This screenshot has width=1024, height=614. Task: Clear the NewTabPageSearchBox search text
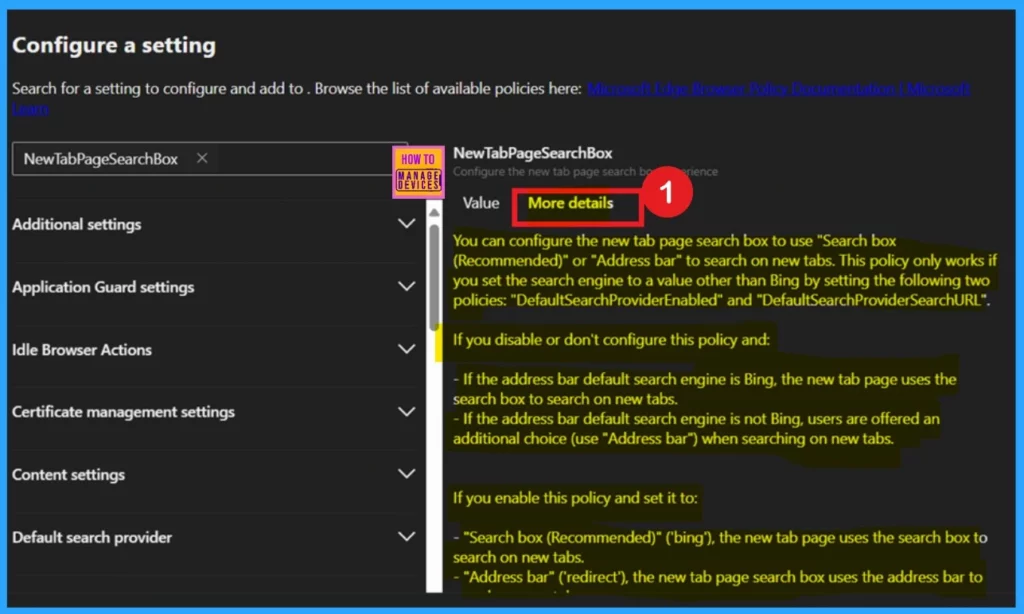point(202,158)
